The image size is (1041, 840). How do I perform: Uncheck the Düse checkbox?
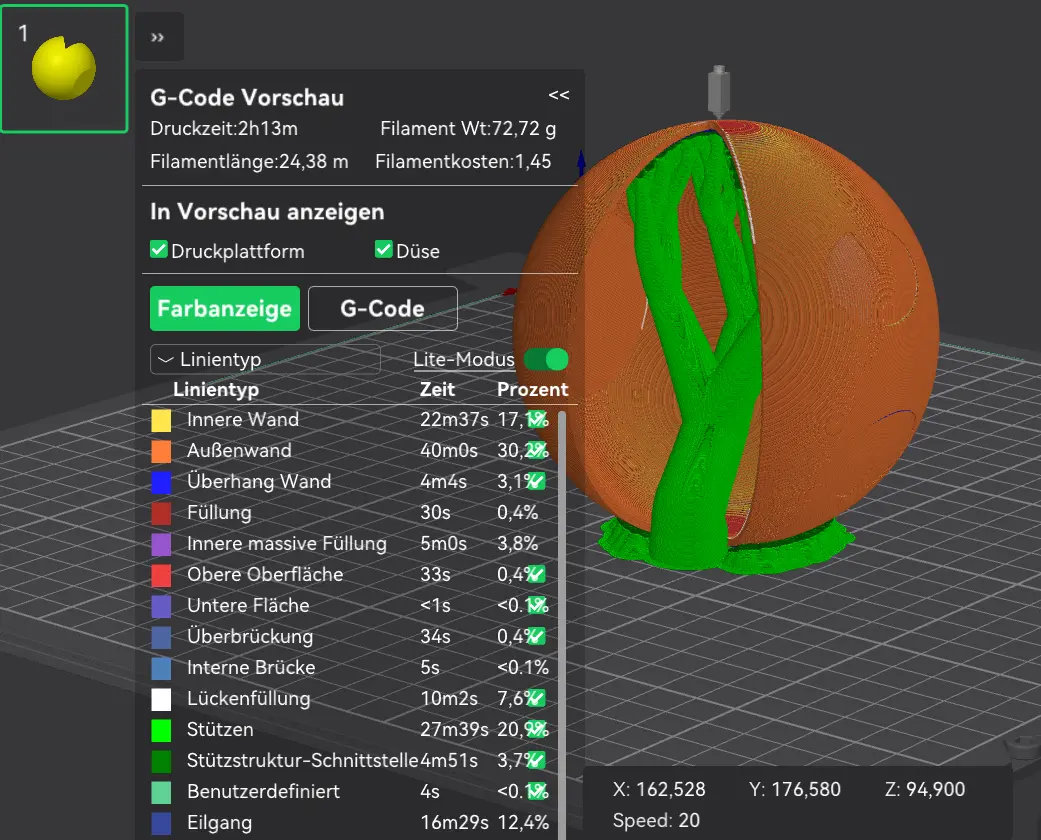click(384, 250)
